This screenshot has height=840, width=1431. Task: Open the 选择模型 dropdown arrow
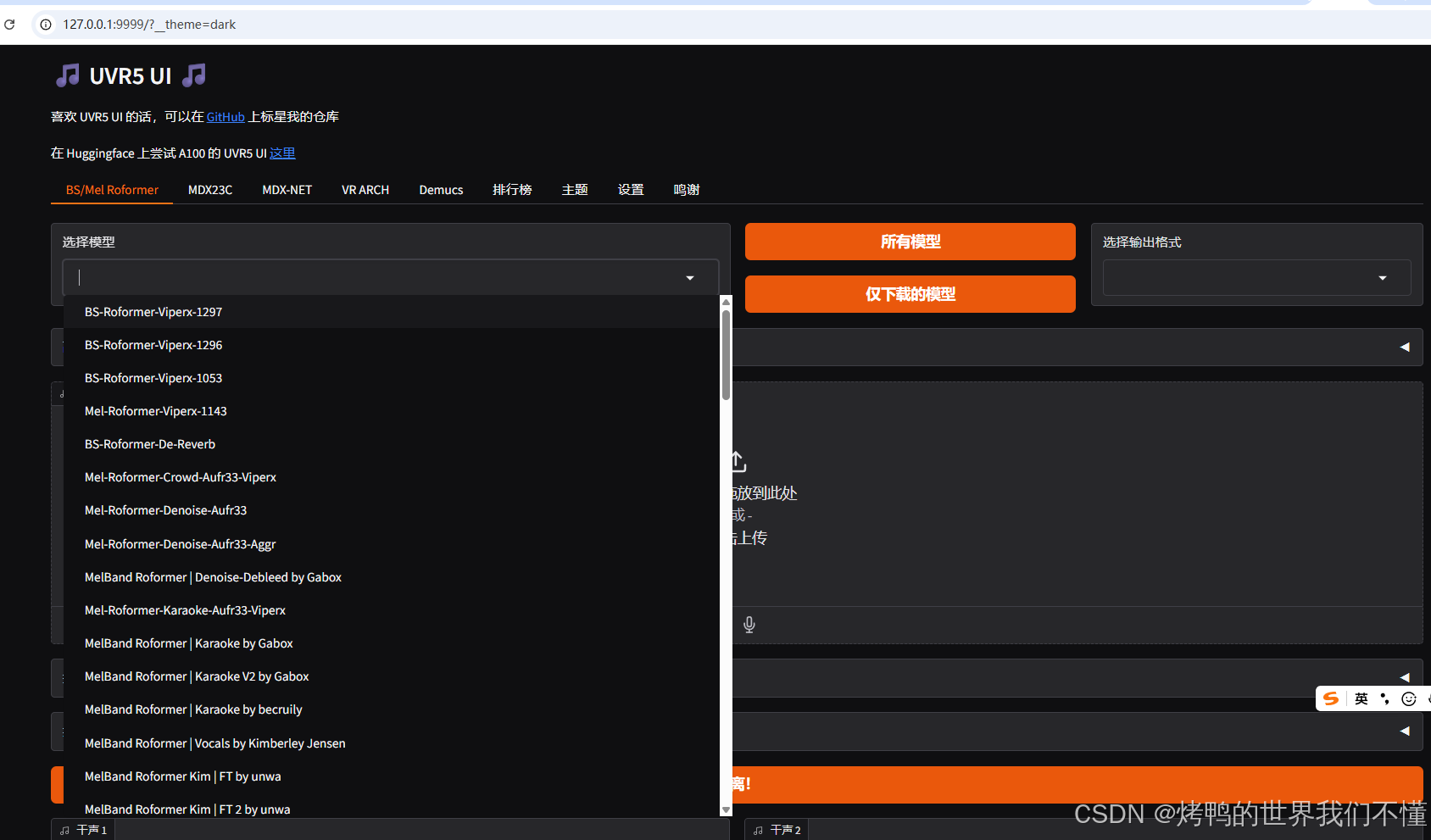point(690,278)
